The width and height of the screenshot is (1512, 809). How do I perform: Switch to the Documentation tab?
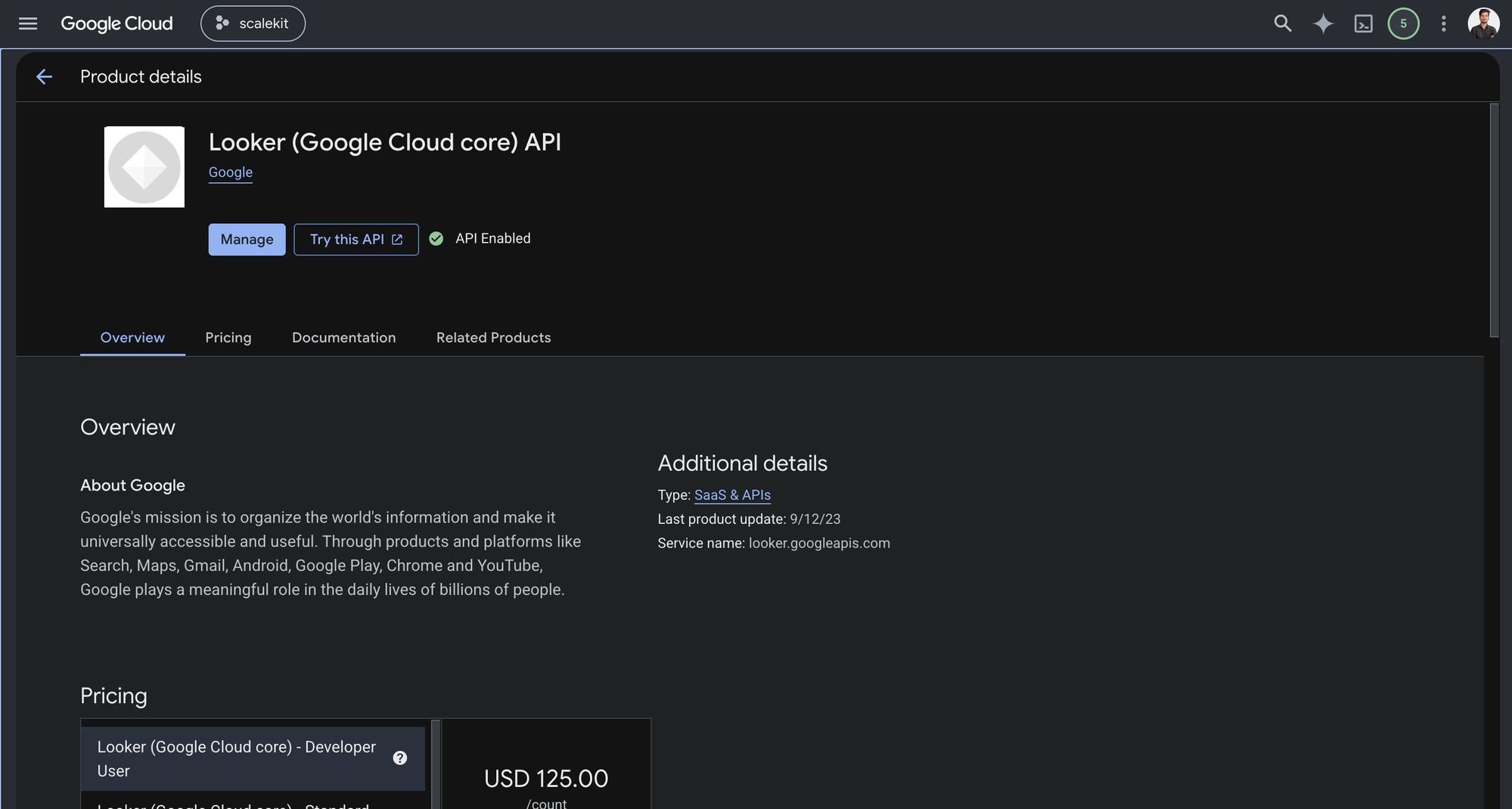point(344,338)
